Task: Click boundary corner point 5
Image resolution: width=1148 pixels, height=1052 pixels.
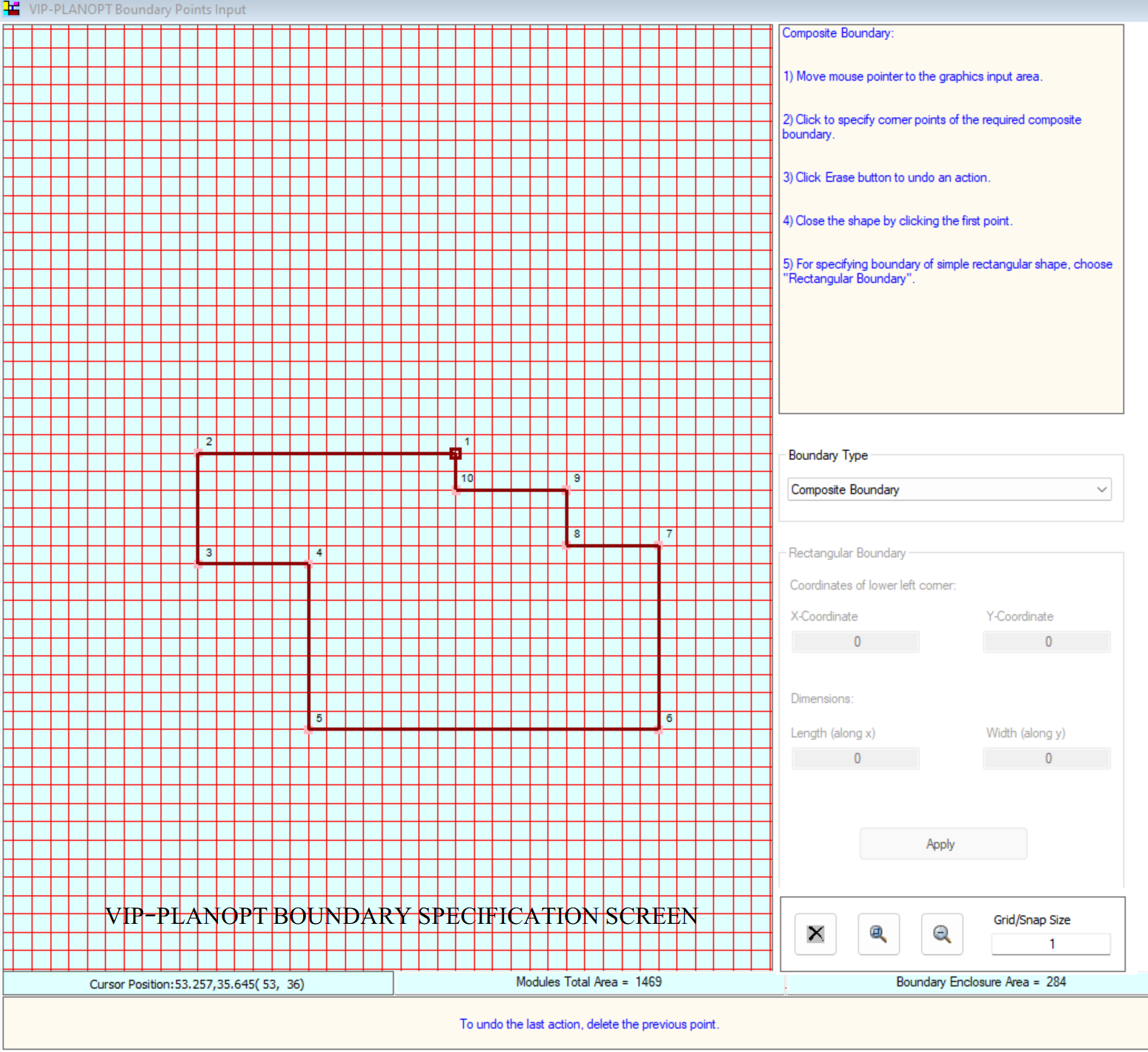Action: point(309,729)
